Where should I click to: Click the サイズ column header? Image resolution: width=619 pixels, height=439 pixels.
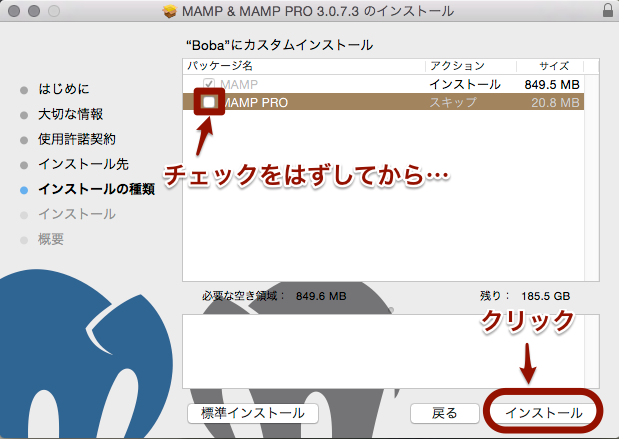[554, 66]
